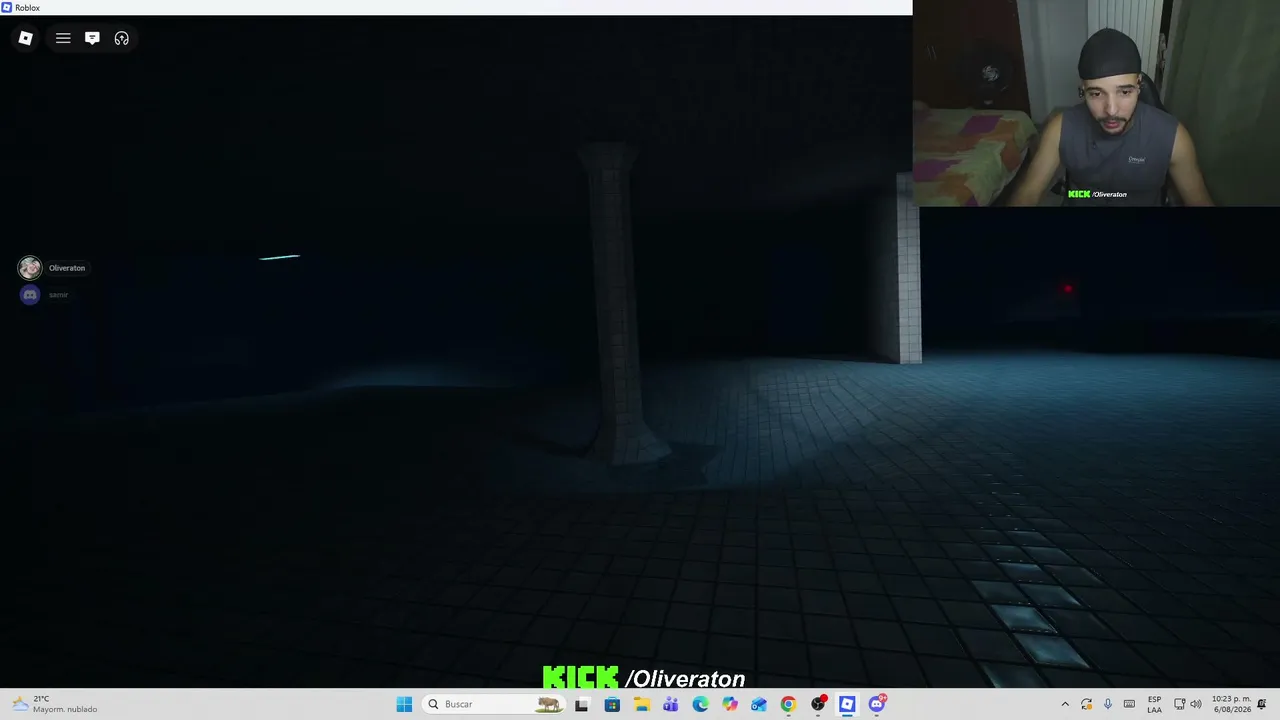Open Copilot from the taskbar

tap(730, 704)
